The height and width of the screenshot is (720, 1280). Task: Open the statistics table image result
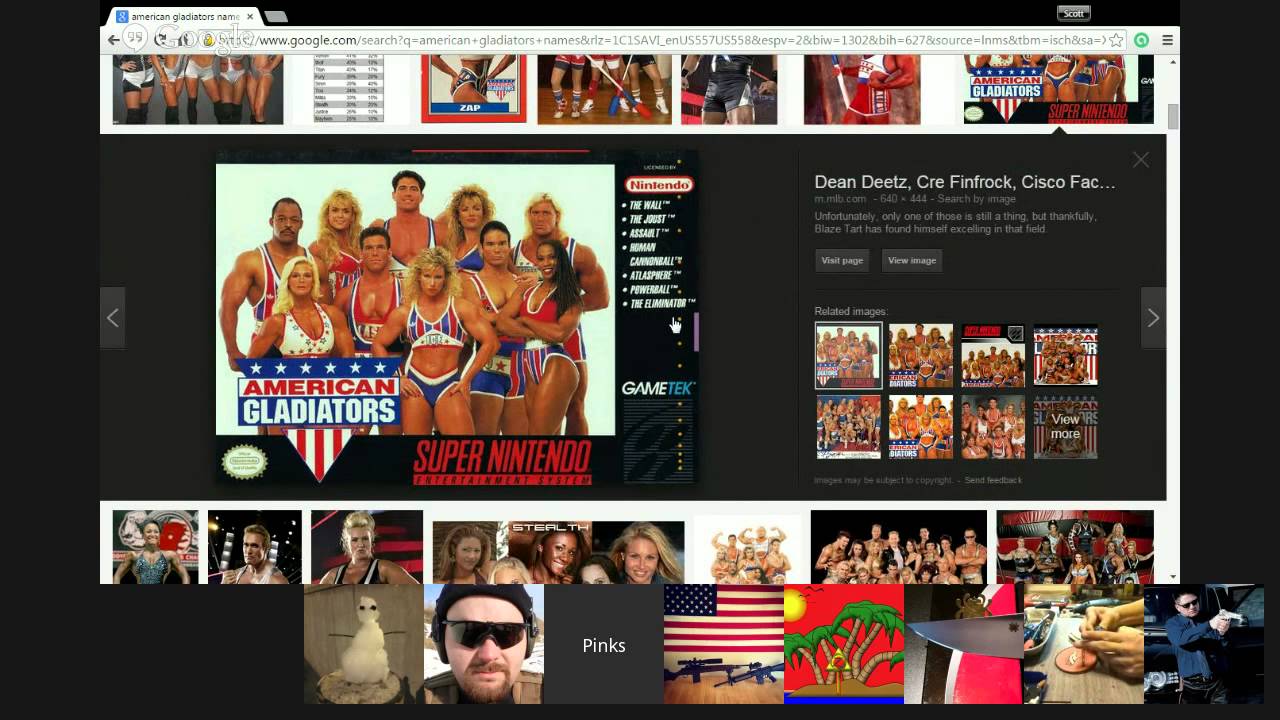[x=347, y=89]
